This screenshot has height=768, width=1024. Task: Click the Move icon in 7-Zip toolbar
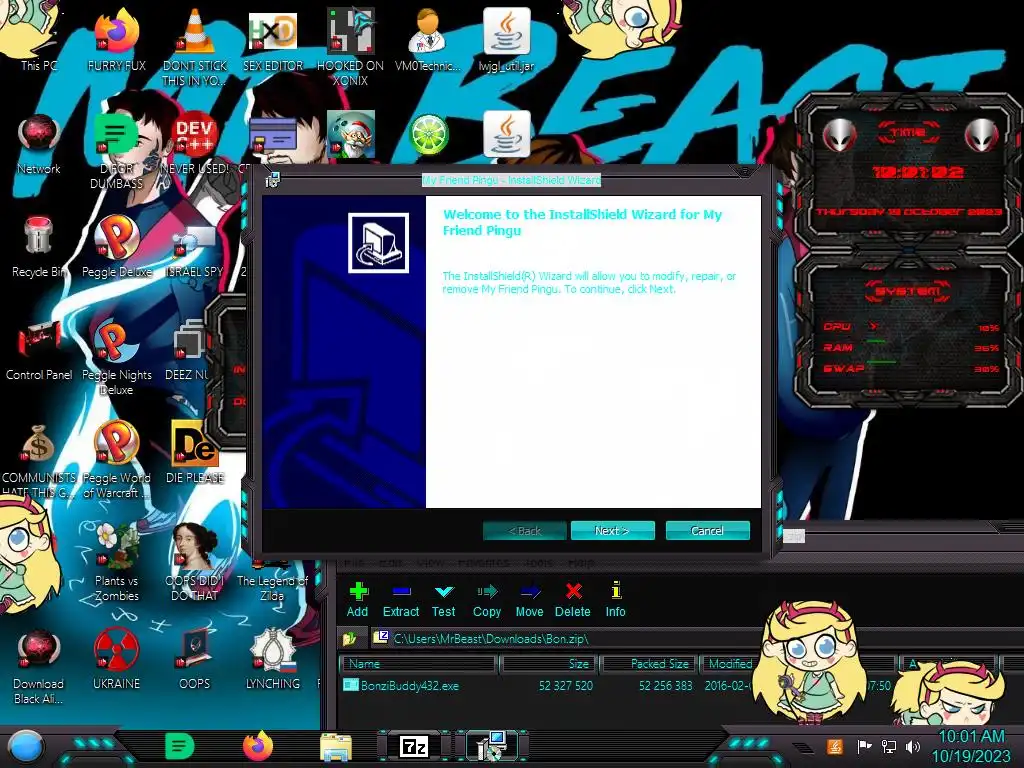tap(530, 591)
